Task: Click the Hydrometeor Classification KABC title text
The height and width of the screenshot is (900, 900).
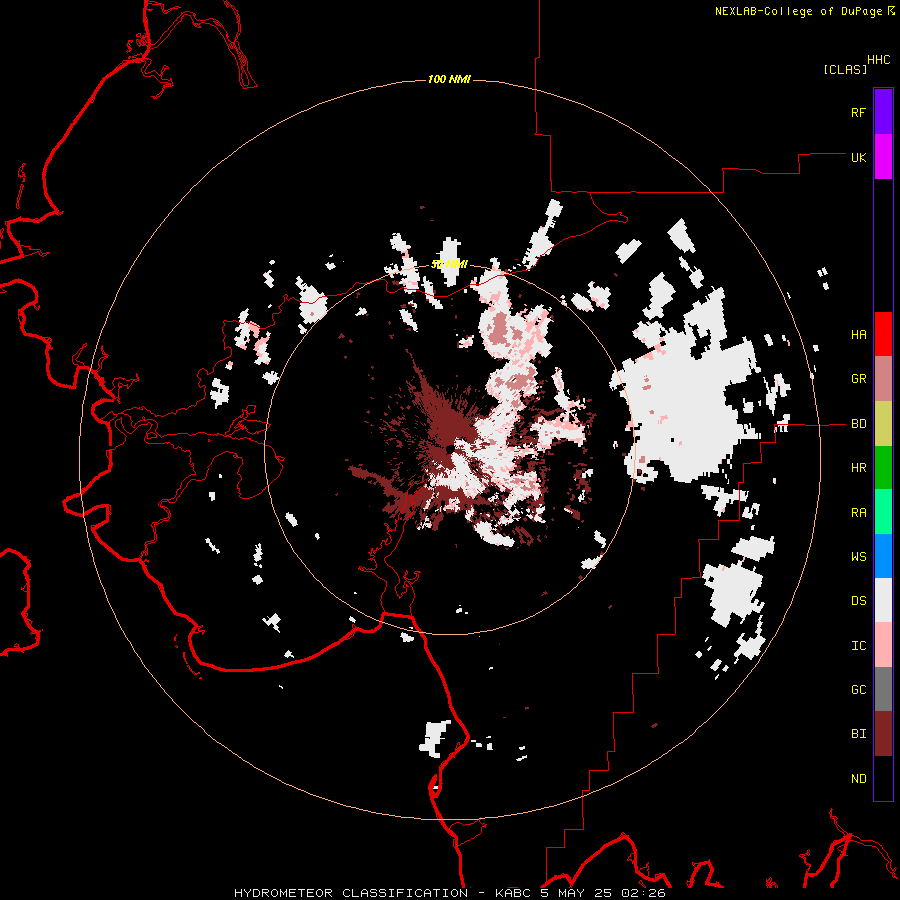Action: [x=450, y=893]
